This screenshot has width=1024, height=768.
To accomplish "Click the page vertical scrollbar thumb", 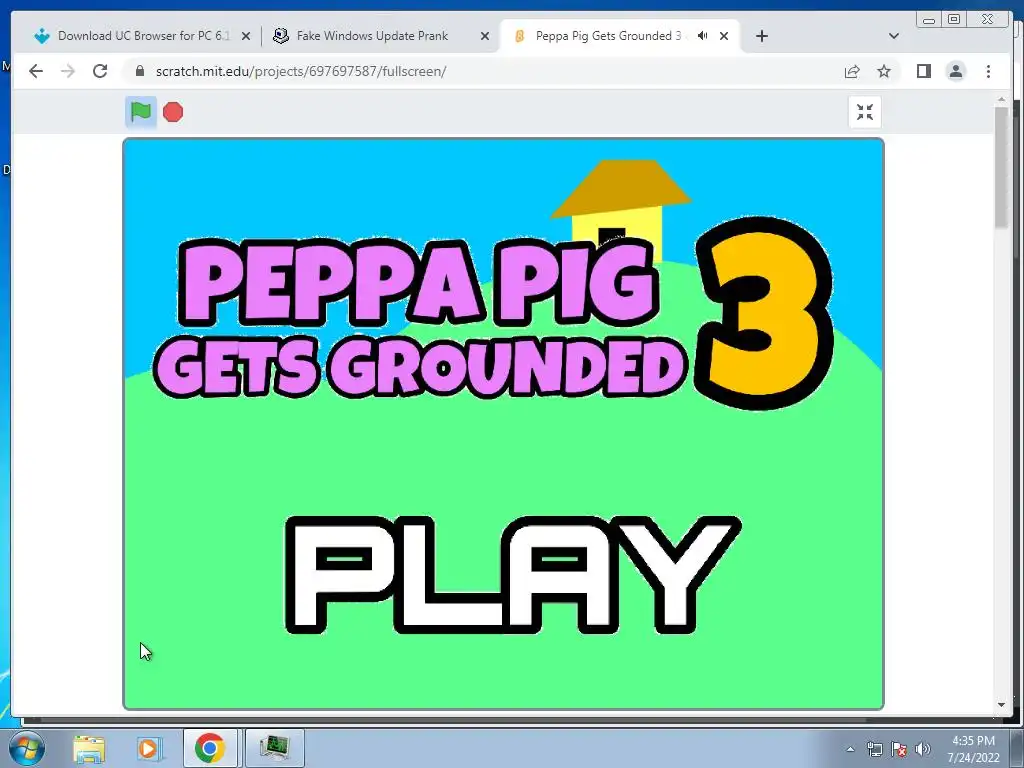I will pyautogui.click(x=1001, y=167).
